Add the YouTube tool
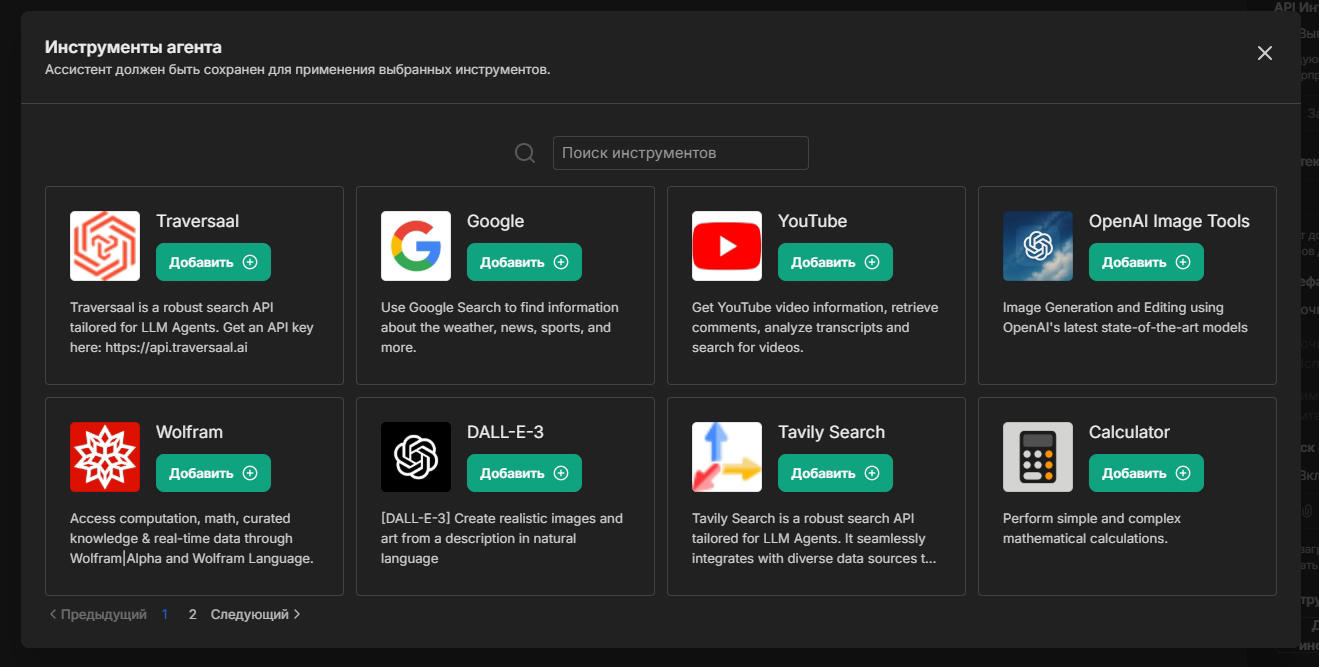This screenshot has height=667, width=1319. pos(835,262)
